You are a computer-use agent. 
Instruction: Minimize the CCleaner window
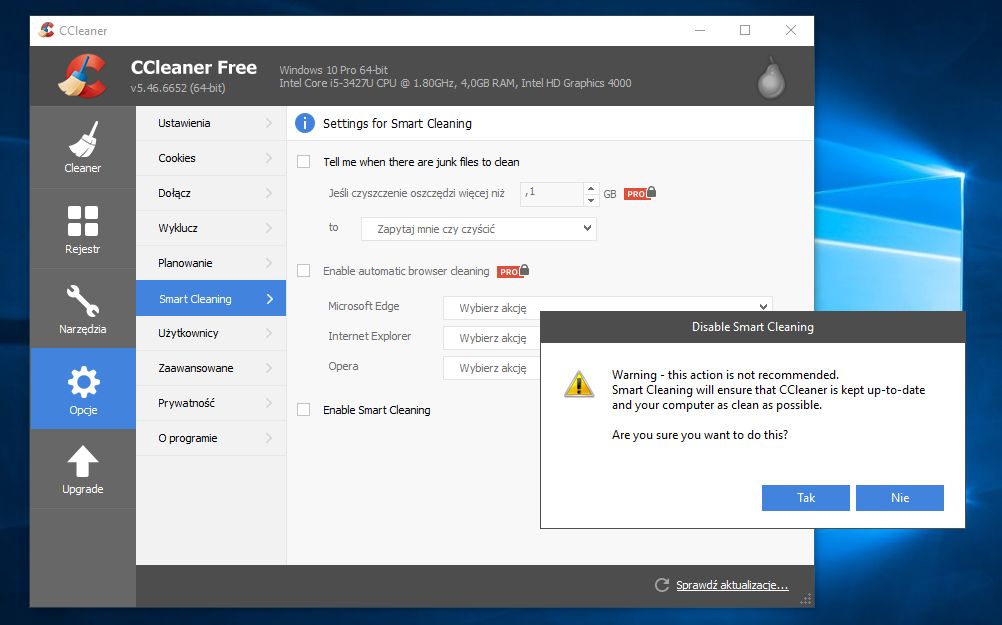(x=700, y=30)
